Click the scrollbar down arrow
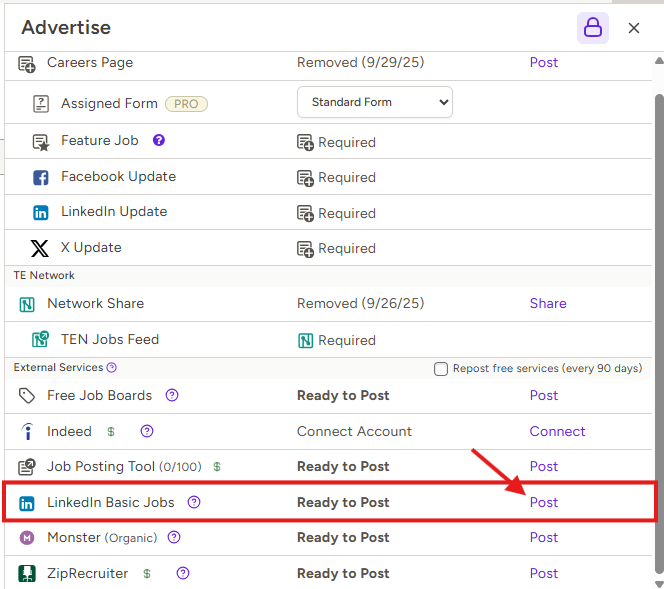664x589 pixels. point(659,583)
